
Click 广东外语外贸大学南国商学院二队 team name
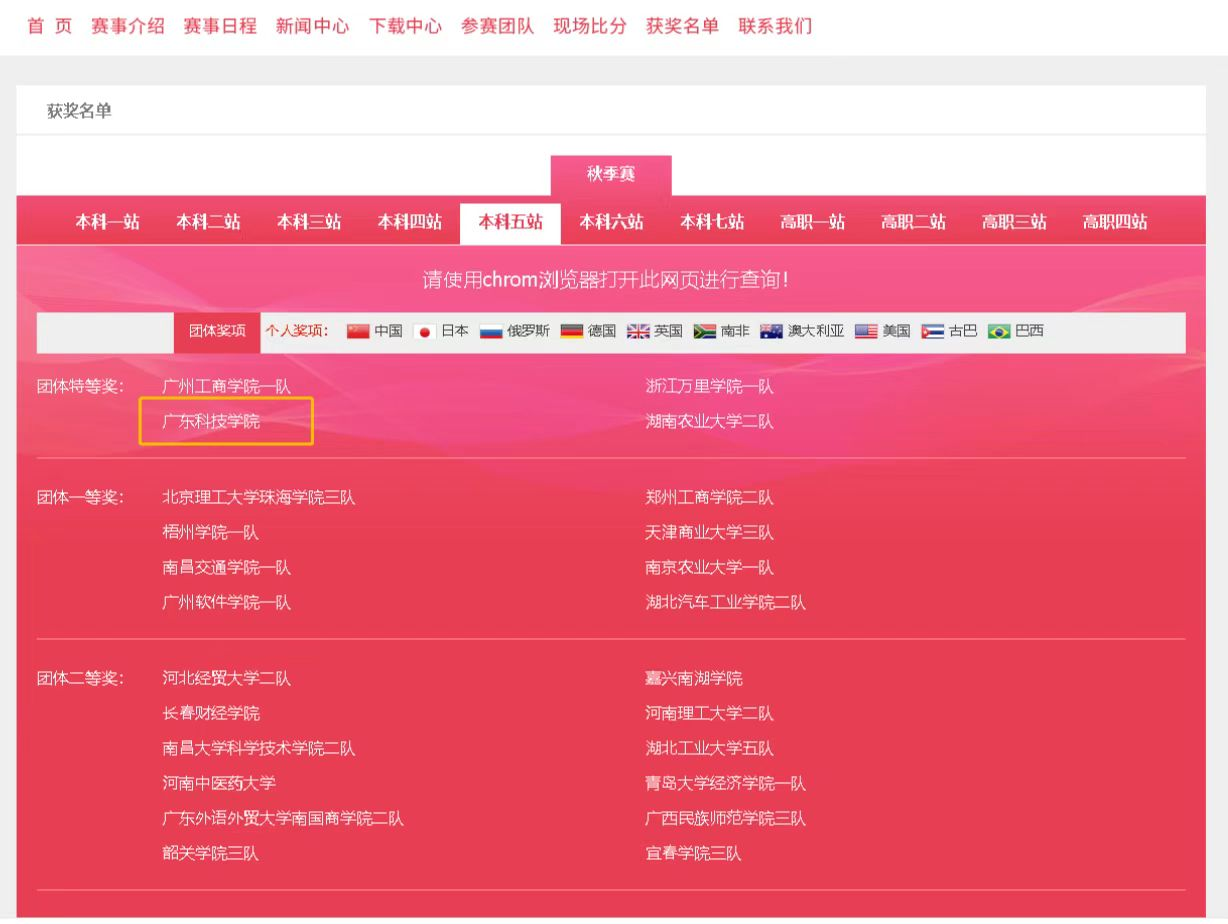283,818
